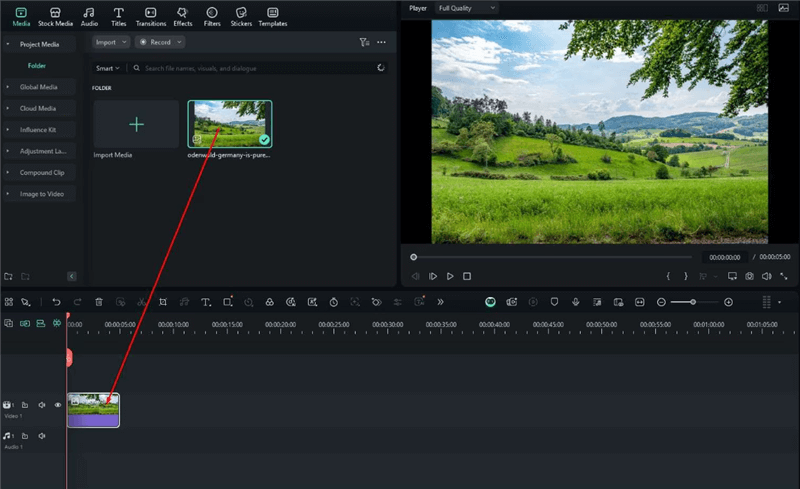The image size is (800, 489).
Task: Click the next frame button
Action: click(x=433, y=276)
